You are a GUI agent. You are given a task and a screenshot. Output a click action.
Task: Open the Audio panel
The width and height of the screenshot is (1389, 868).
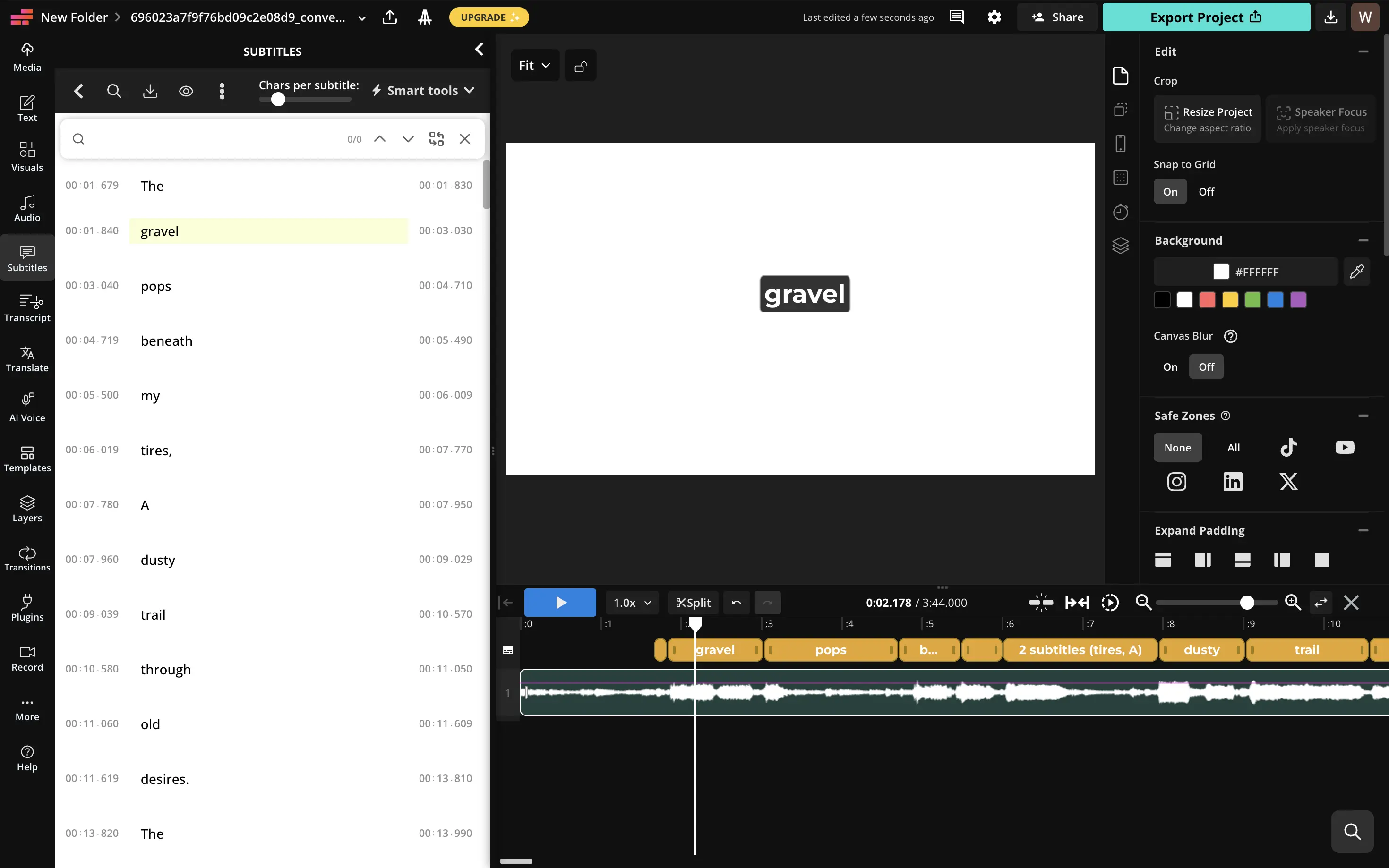coord(27,208)
